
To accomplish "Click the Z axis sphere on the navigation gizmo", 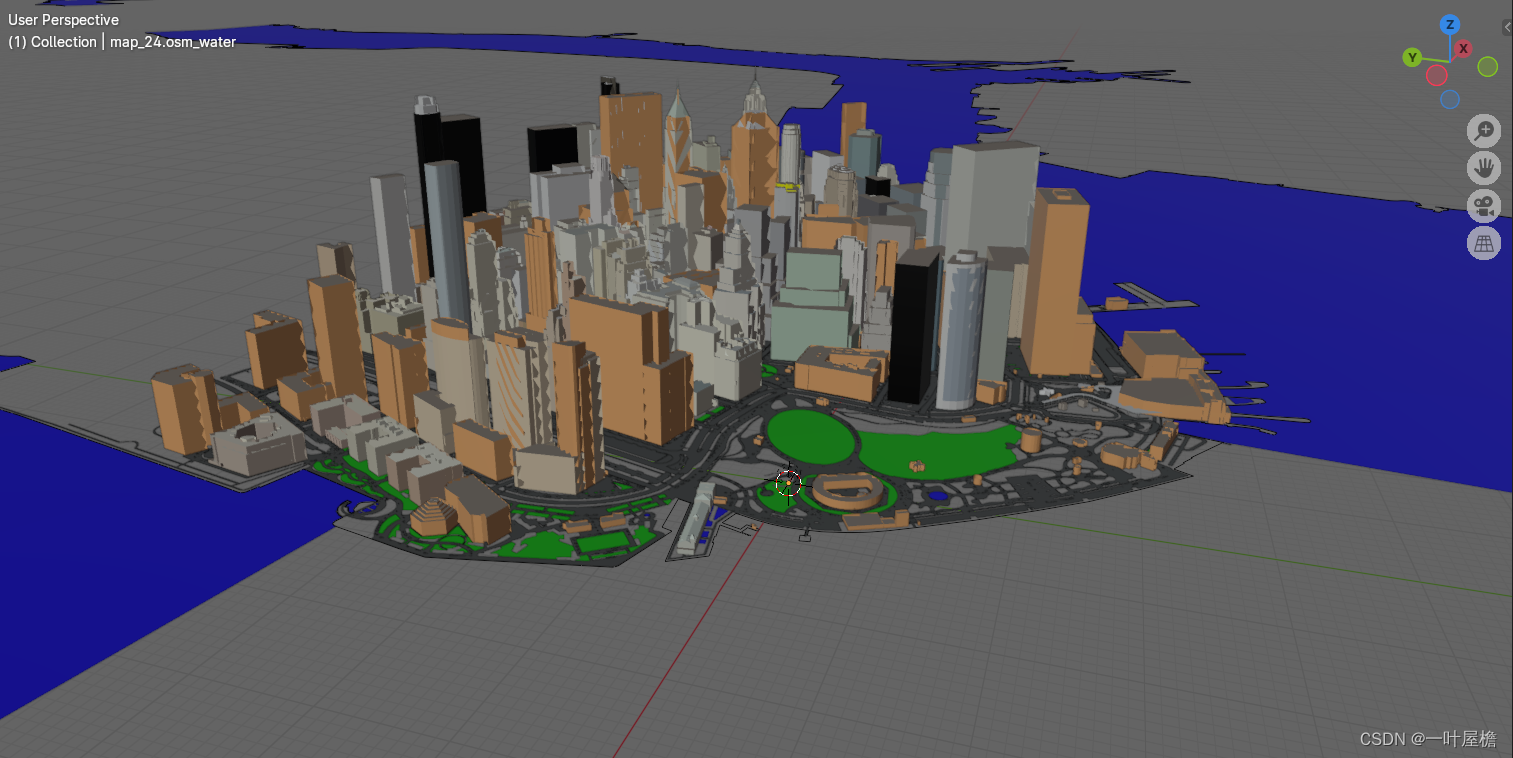I will (1450, 24).
